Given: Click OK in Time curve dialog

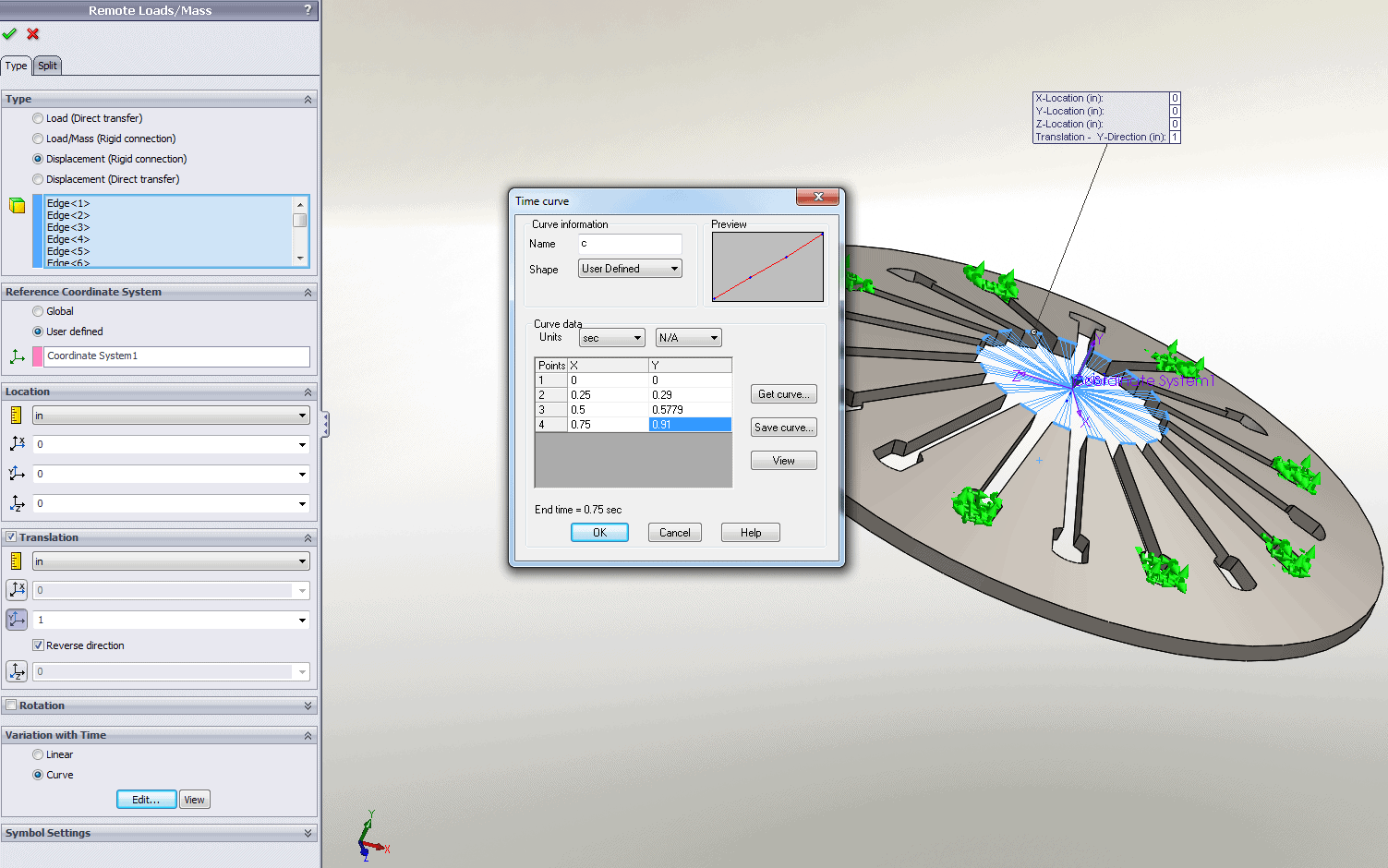Looking at the screenshot, I should click(599, 533).
